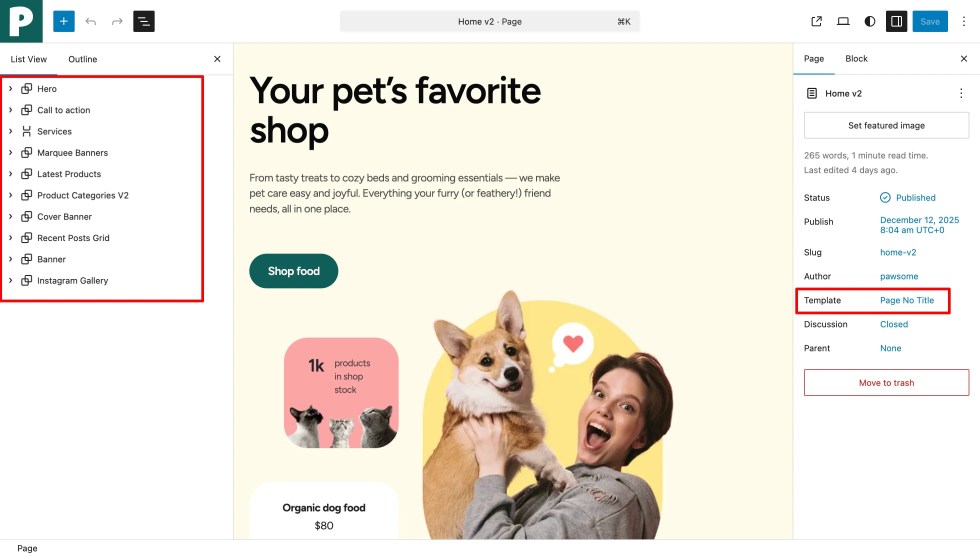Expand the Instagram Gallery block chevron
The height and width of the screenshot is (556, 980).
(11, 280)
